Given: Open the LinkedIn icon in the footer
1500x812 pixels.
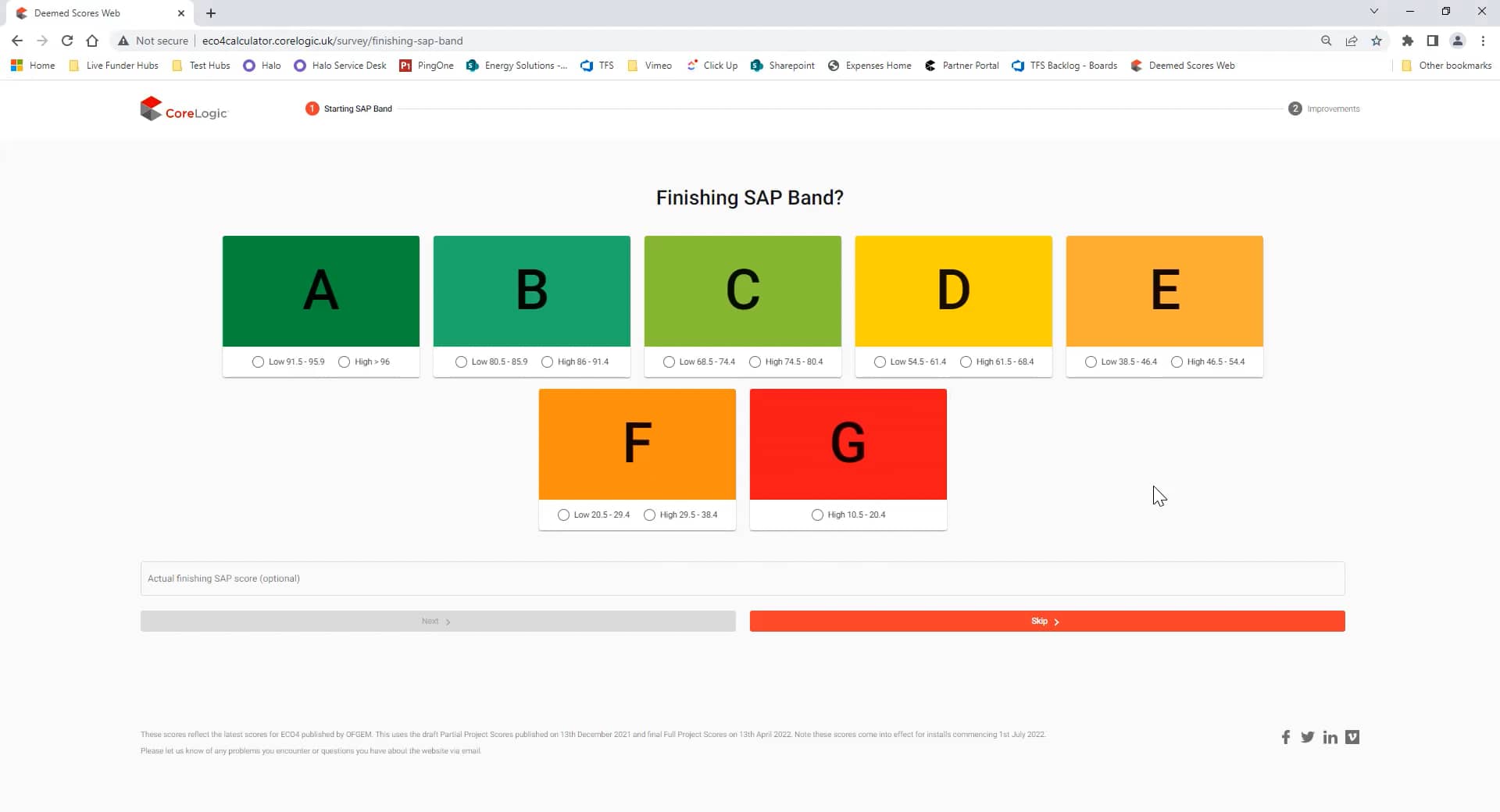Looking at the screenshot, I should point(1330,737).
